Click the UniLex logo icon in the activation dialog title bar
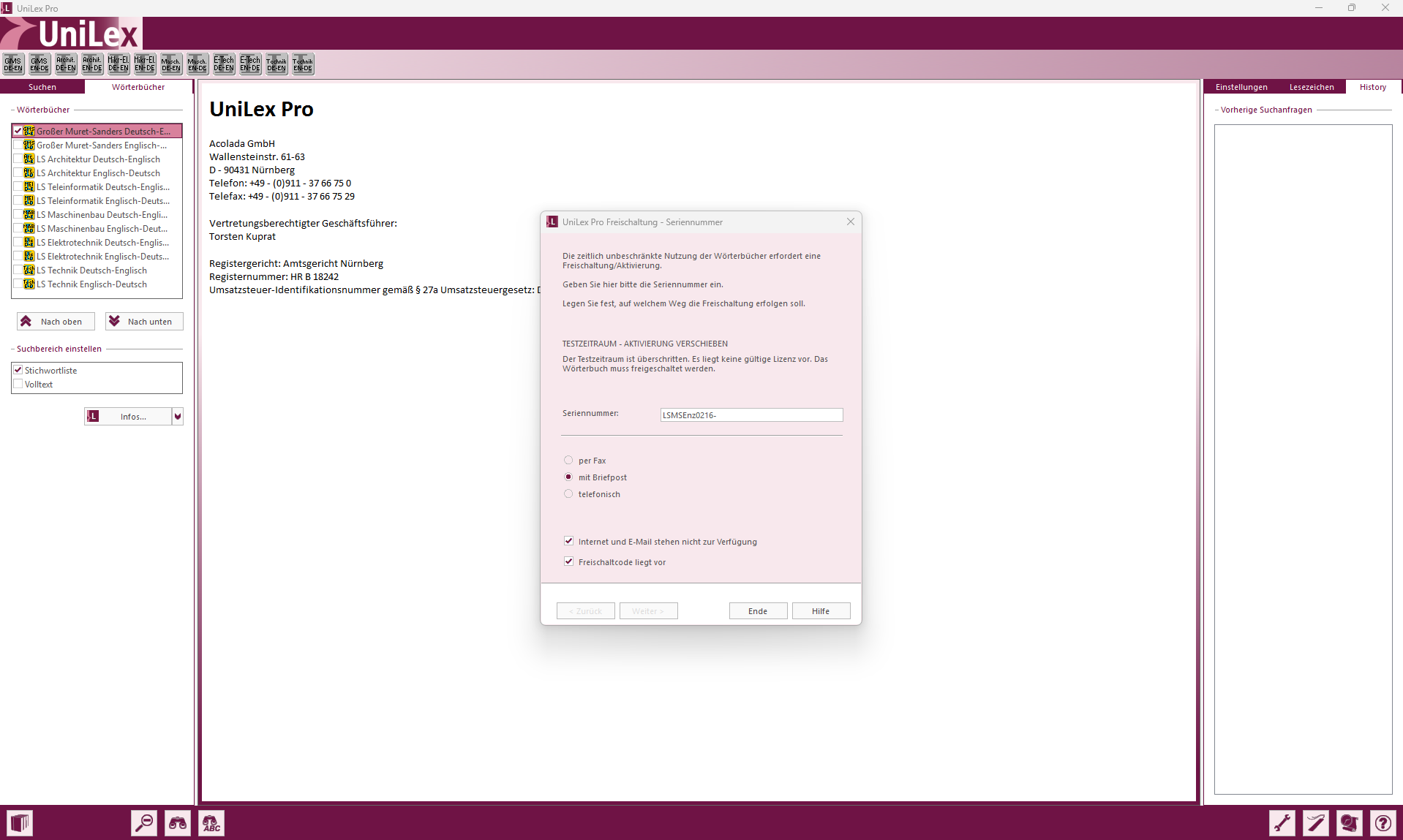Viewport: 1403px width, 840px height. pyautogui.click(x=552, y=222)
